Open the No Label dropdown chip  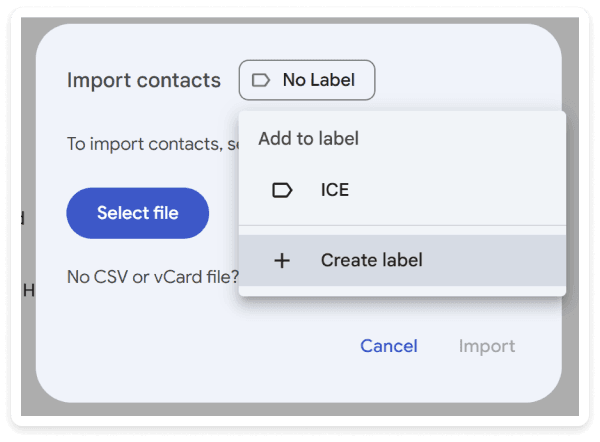click(x=307, y=80)
